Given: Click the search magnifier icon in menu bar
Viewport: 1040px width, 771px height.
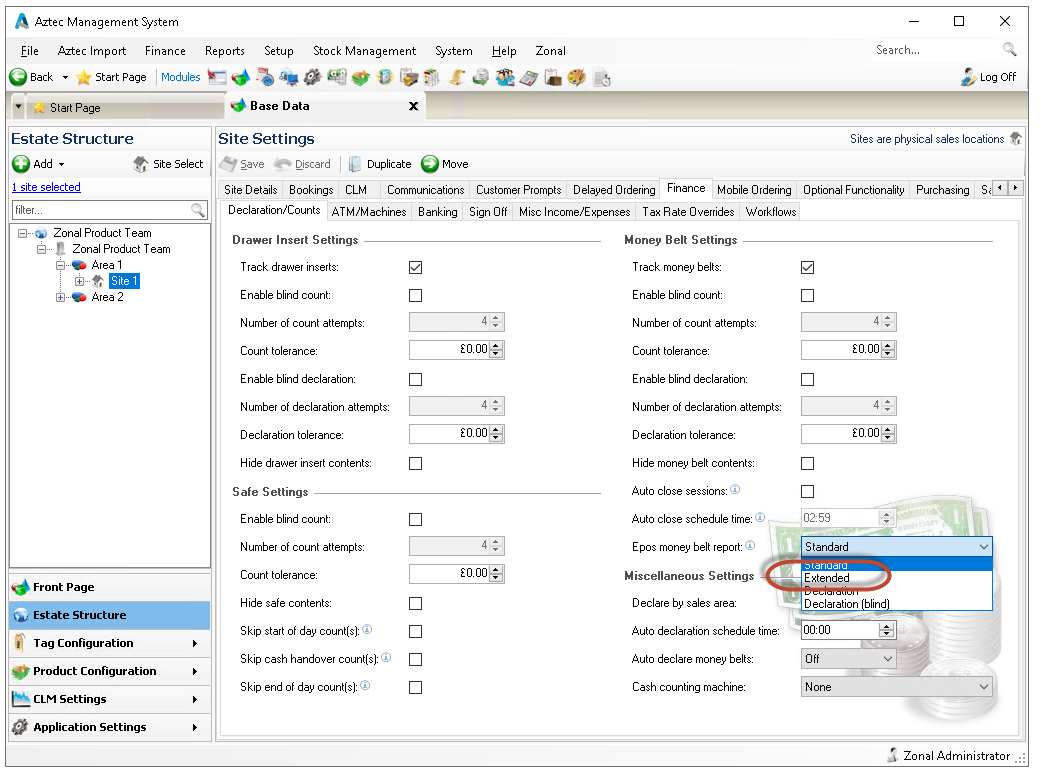Looking at the screenshot, I should tap(1009, 49).
